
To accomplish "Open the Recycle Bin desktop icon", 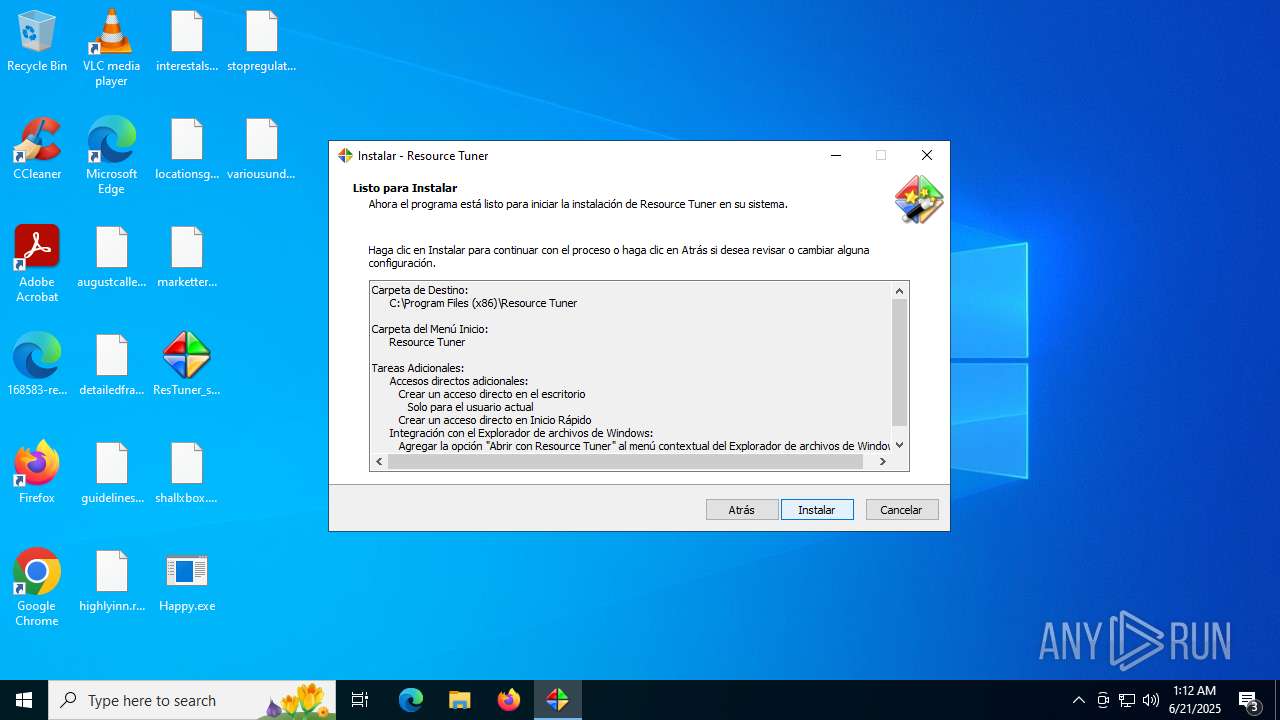I will click(x=37, y=40).
